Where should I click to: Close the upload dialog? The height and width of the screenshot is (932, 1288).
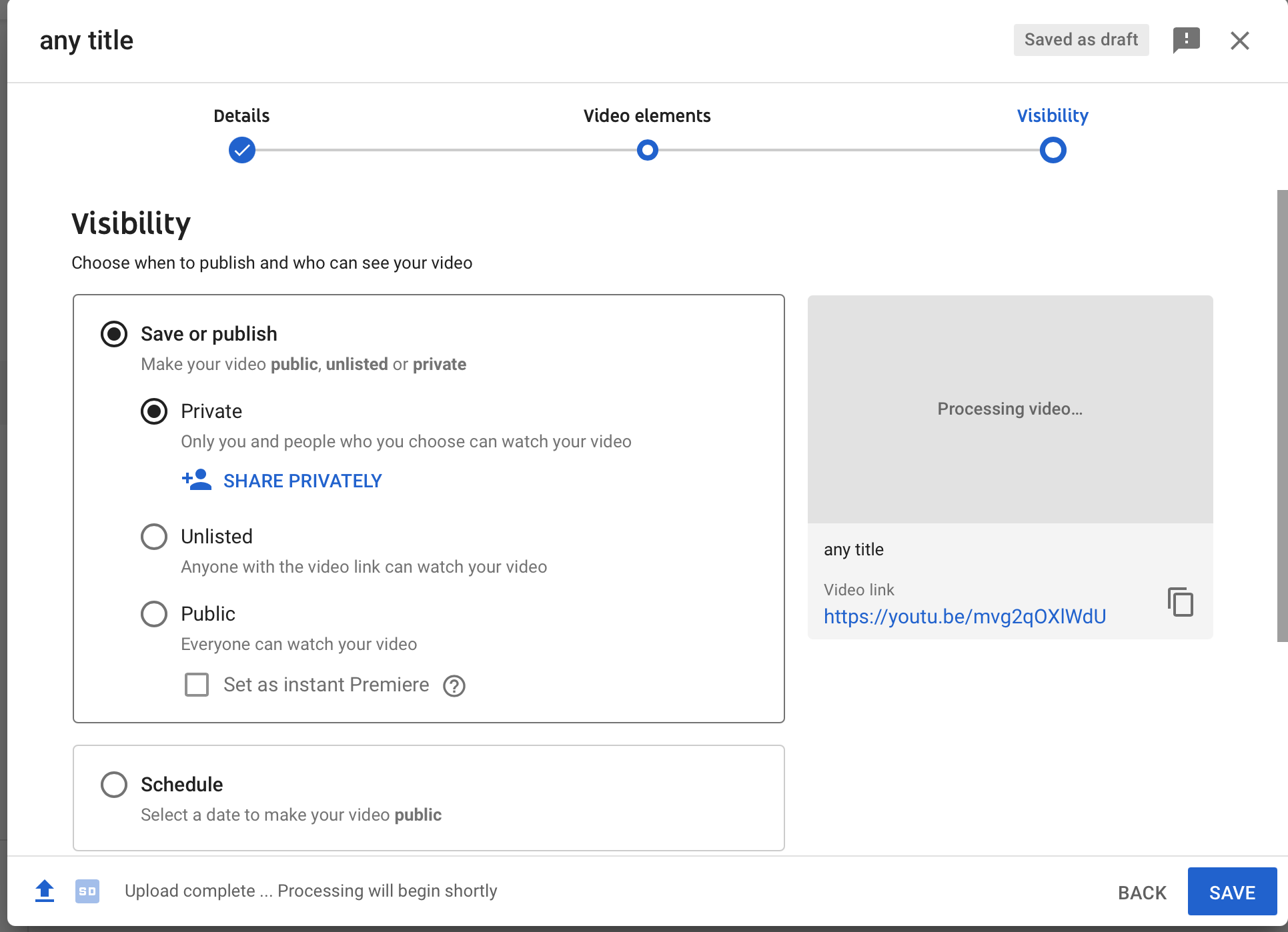1239,41
